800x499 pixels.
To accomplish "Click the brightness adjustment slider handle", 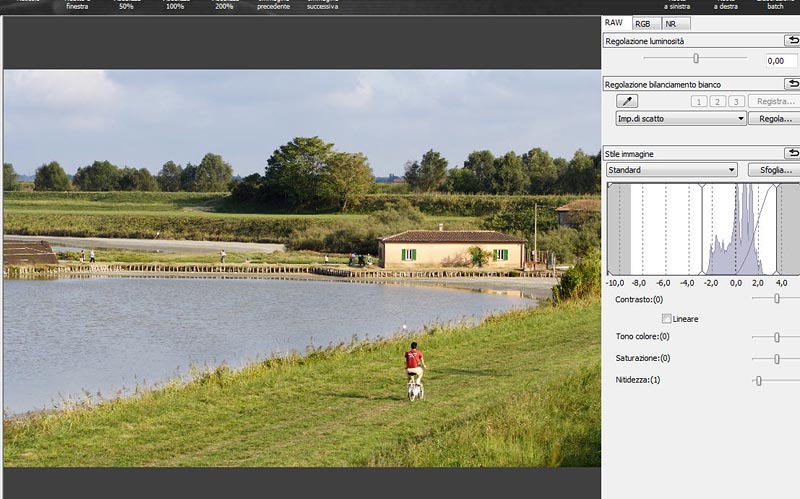I will coord(696,59).
